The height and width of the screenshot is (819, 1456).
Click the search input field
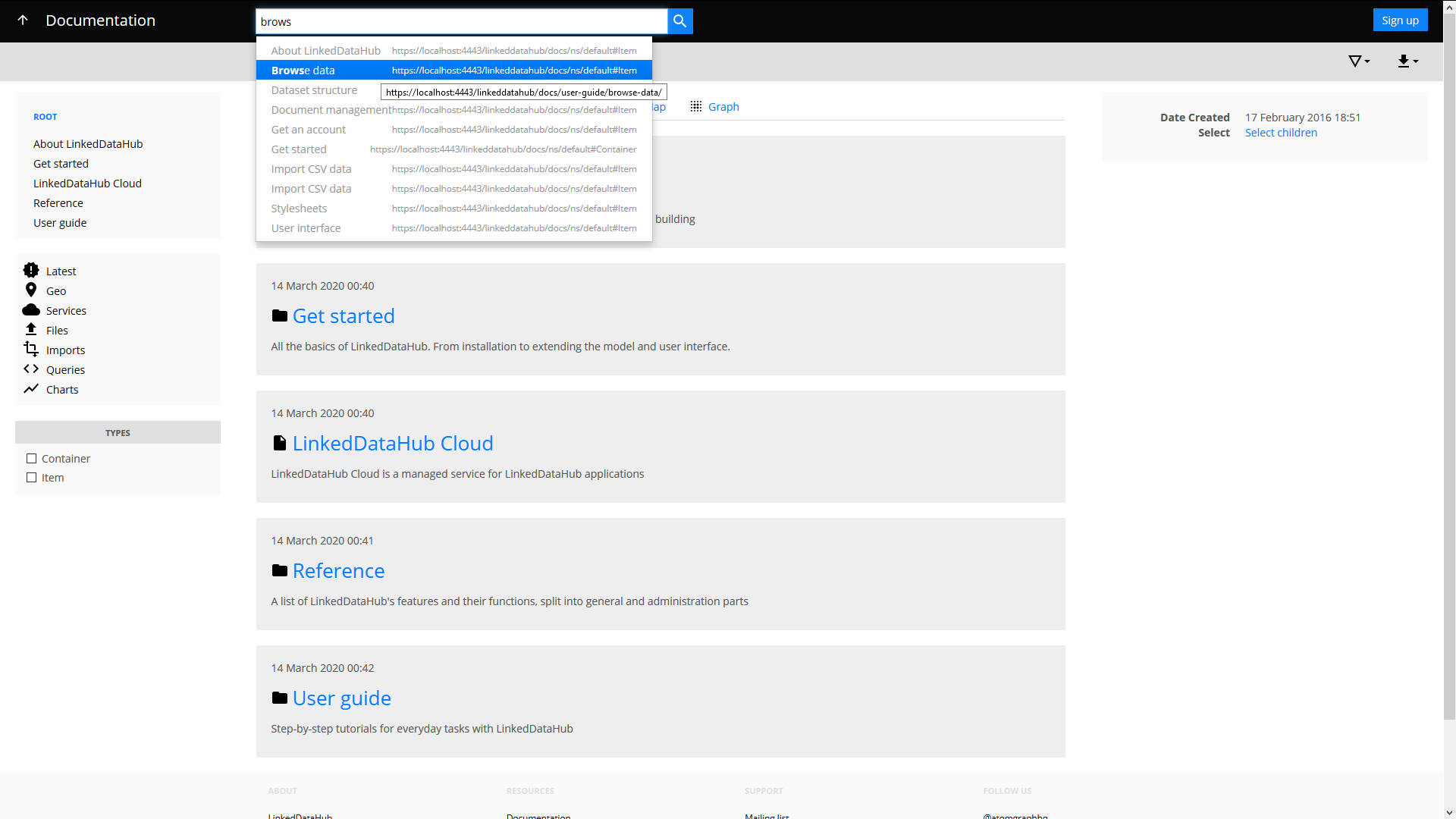coord(463,21)
